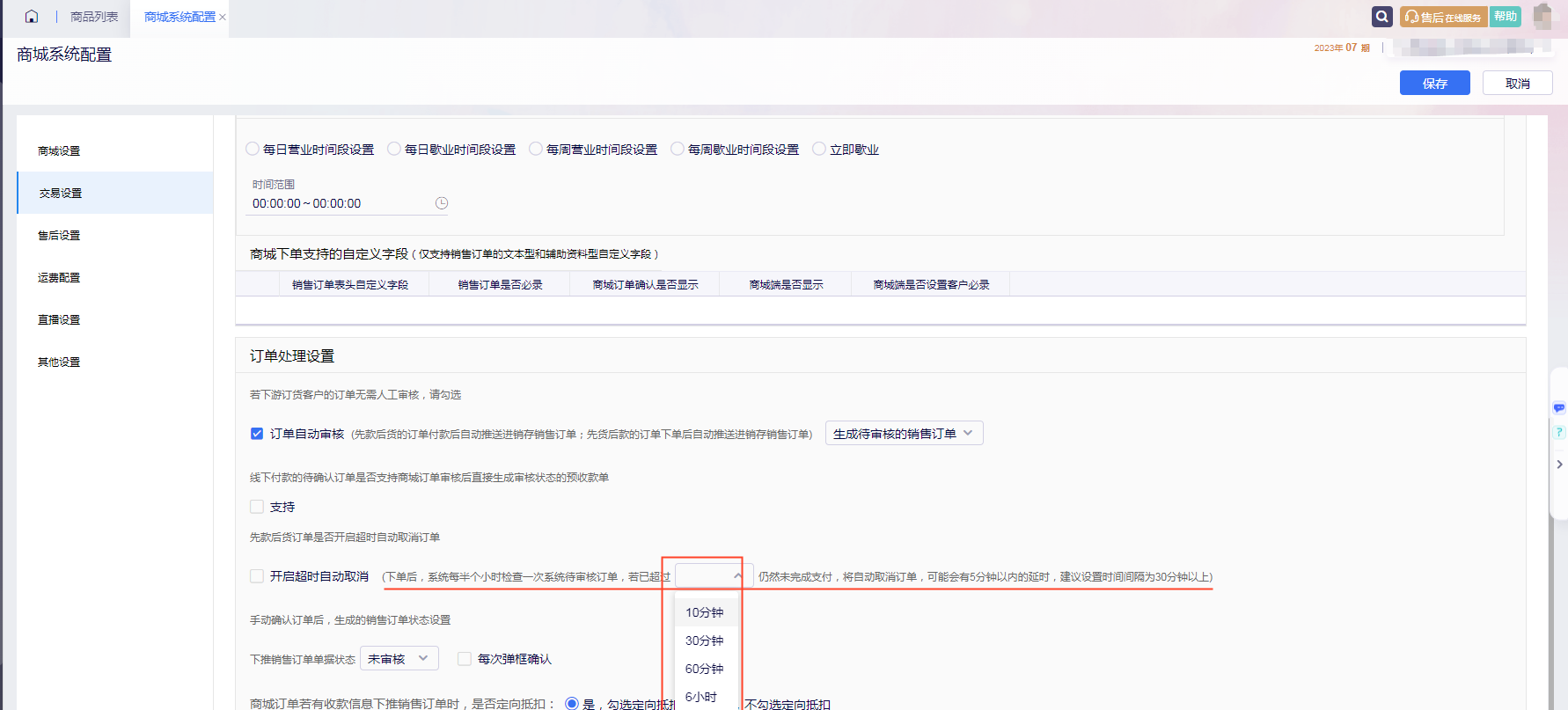The height and width of the screenshot is (710, 1568).
Task: Click the blue 保存 button
Action: [x=1435, y=83]
